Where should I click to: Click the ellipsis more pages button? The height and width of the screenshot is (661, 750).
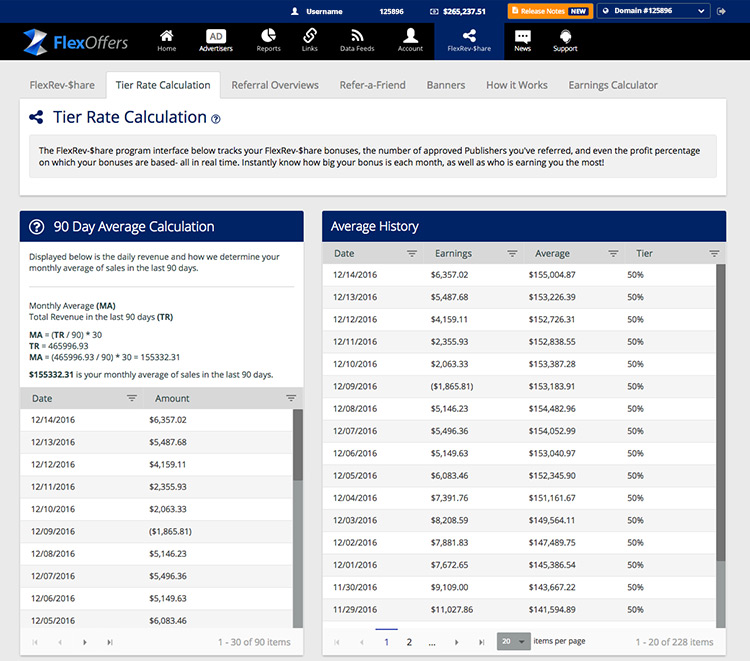432,643
